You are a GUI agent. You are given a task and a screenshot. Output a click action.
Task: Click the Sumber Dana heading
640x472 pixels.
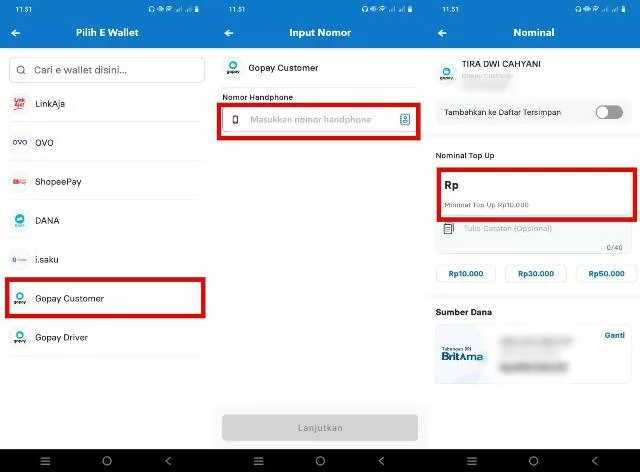tap(464, 312)
